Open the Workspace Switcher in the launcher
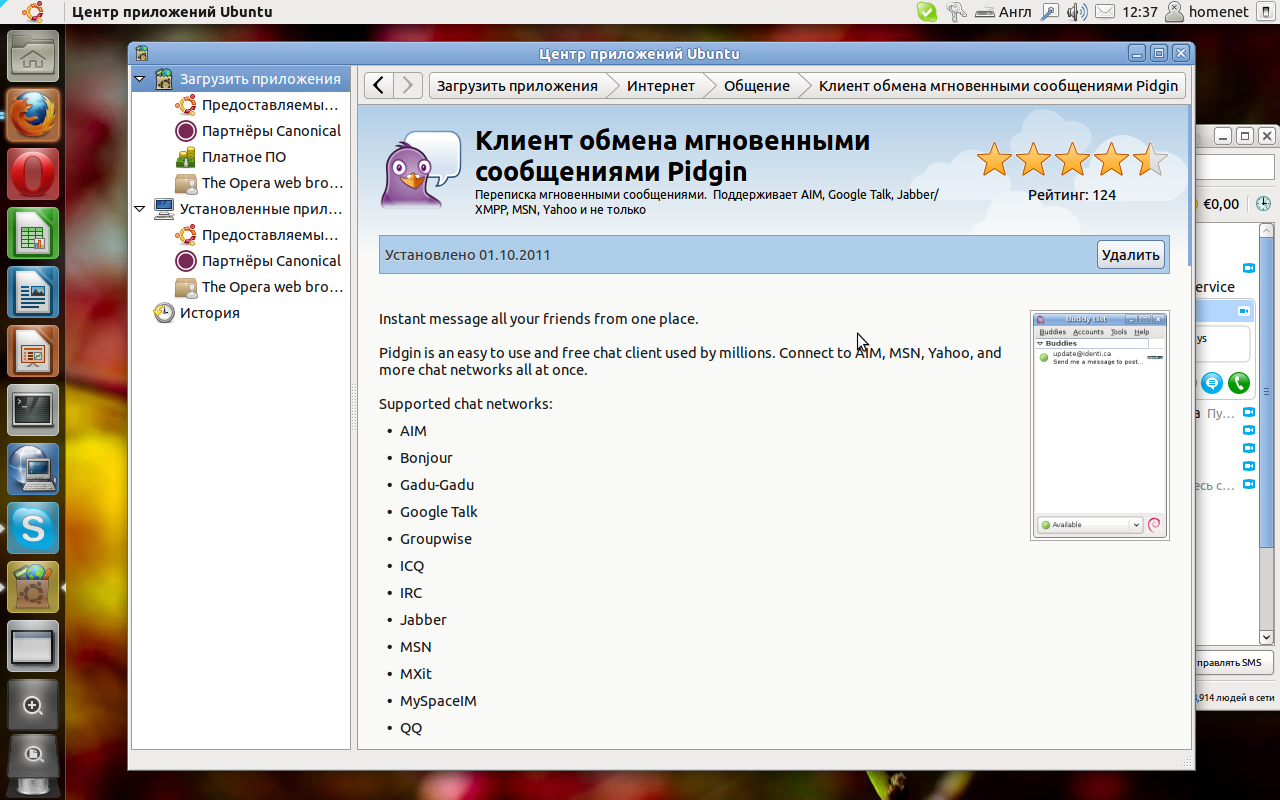The height and width of the screenshot is (800, 1280). click(x=34, y=645)
